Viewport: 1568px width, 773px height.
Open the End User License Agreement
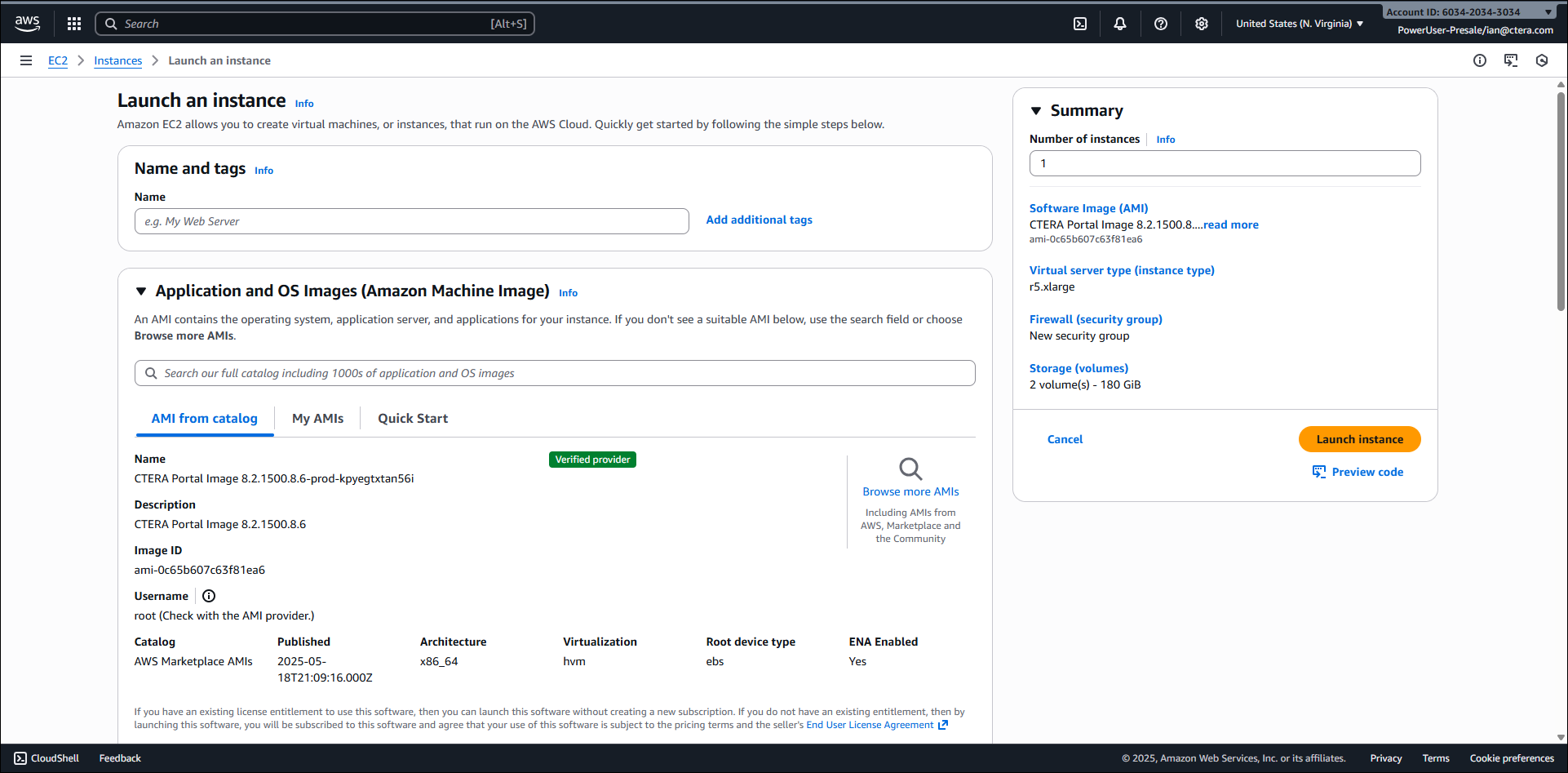pyautogui.click(x=877, y=725)
